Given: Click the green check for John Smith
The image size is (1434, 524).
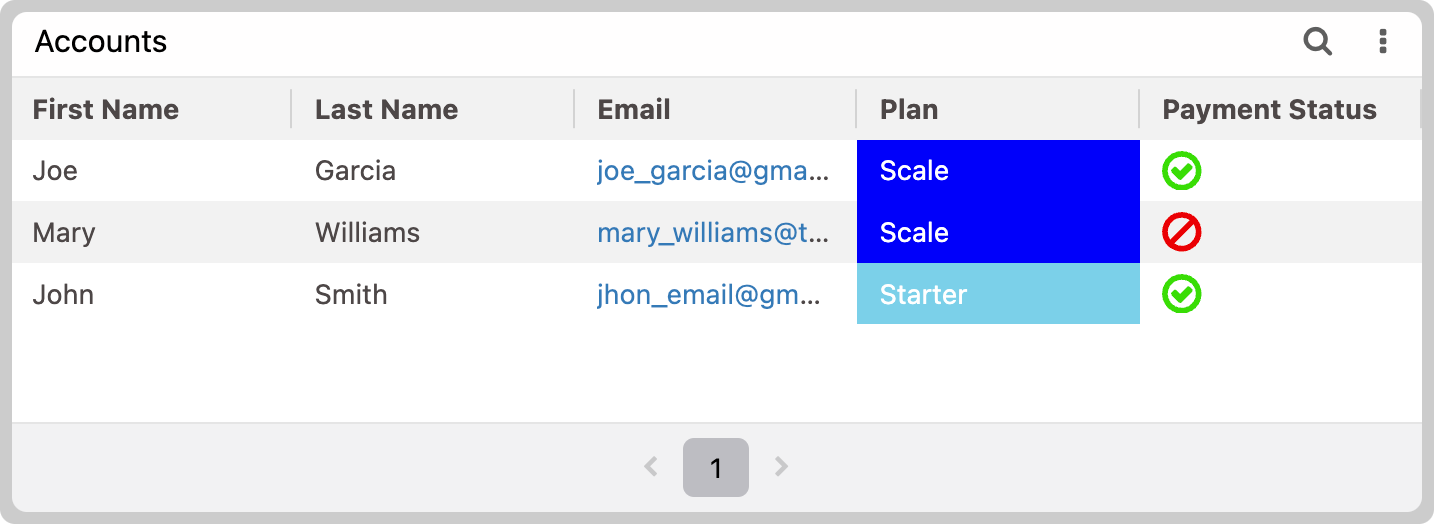Looking at the screenshot, I should [x=1181, y=295].
